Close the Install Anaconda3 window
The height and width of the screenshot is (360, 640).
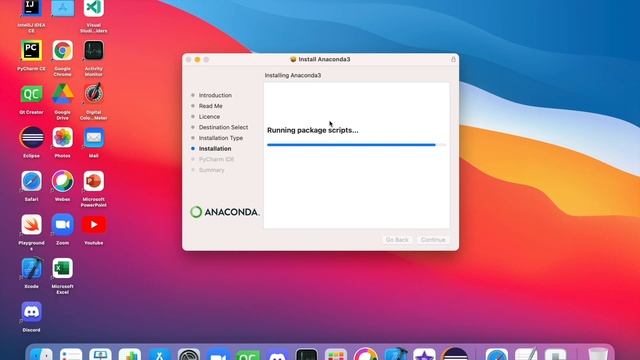point(188,60)
